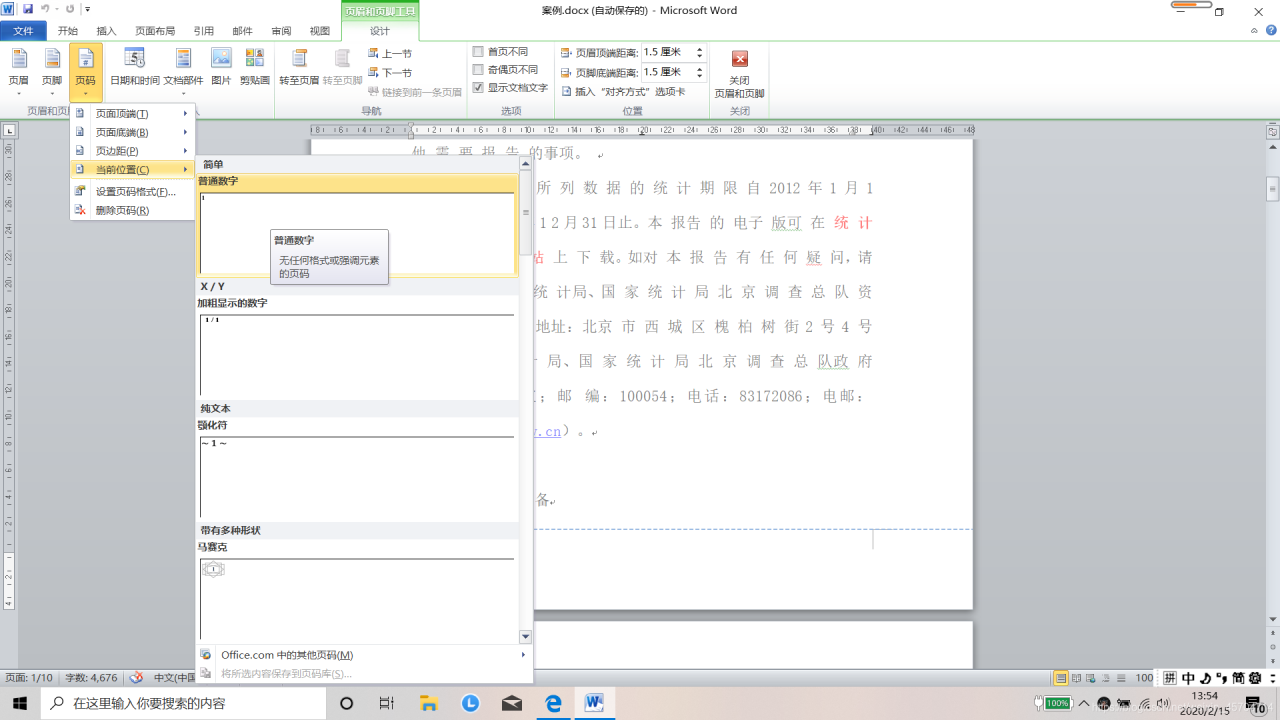
Task: Click 插入"对齐方式"选项卡 button
Action: coord(623,91)
